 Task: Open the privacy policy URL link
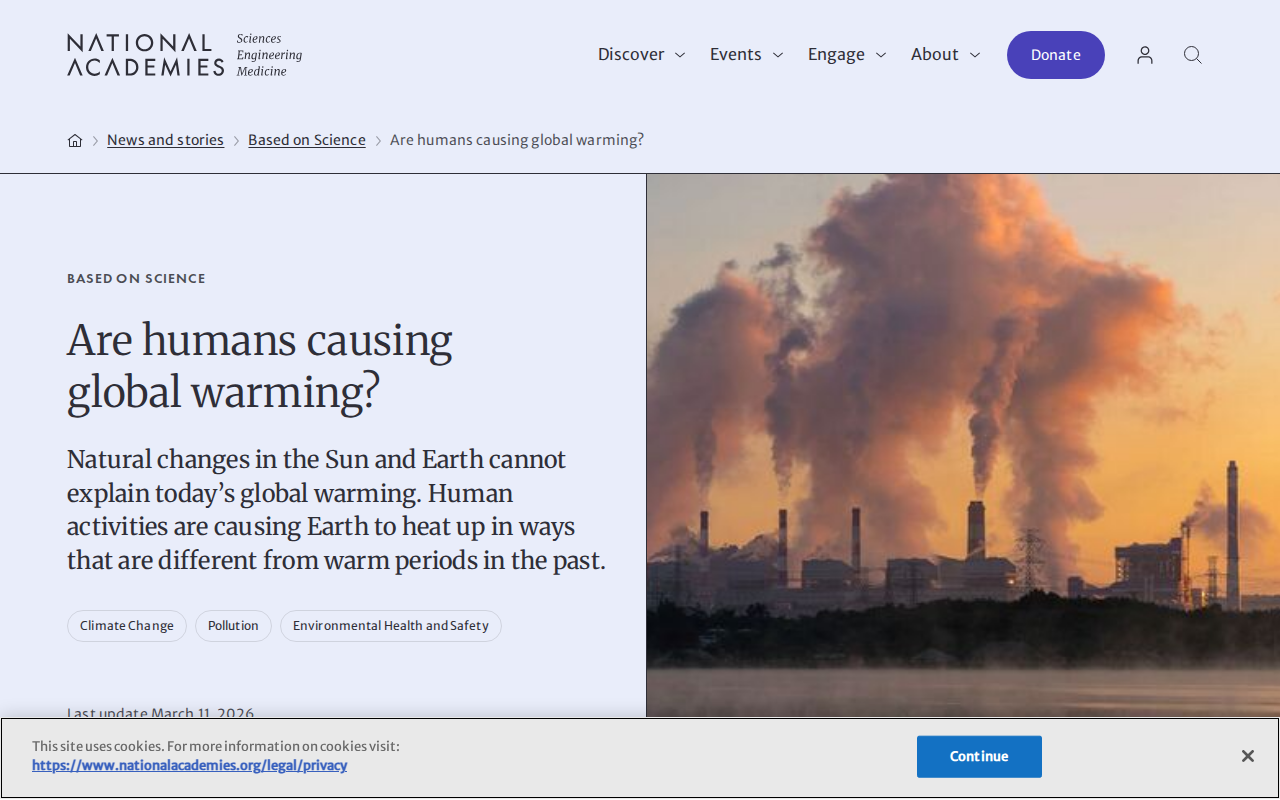189,765
